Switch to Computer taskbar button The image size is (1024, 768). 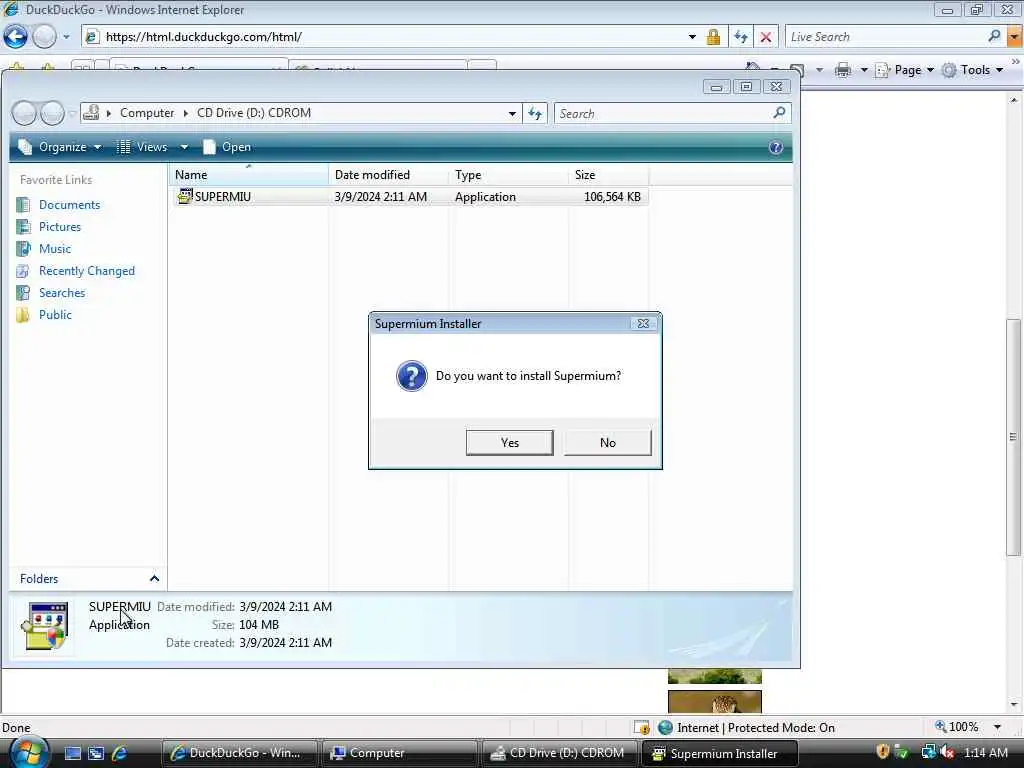(400, 753)
